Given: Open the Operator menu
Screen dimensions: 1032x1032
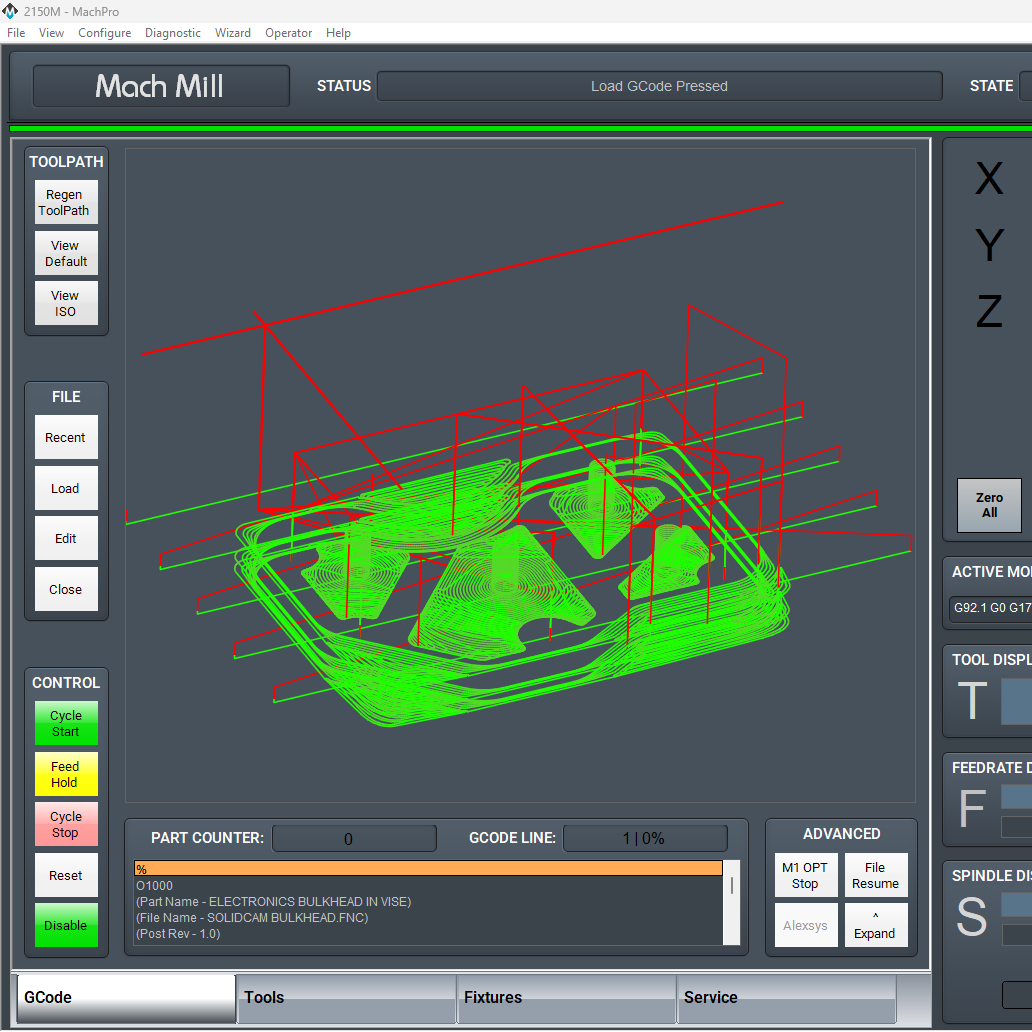Looking at the screenshot, I should (x=288, y=33).
